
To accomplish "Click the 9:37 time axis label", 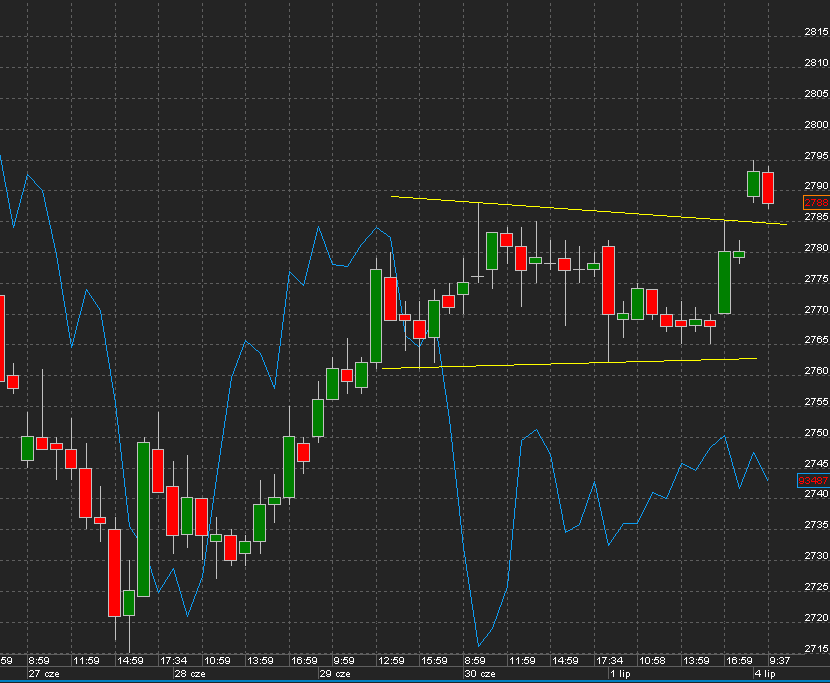I will point(779,661).
